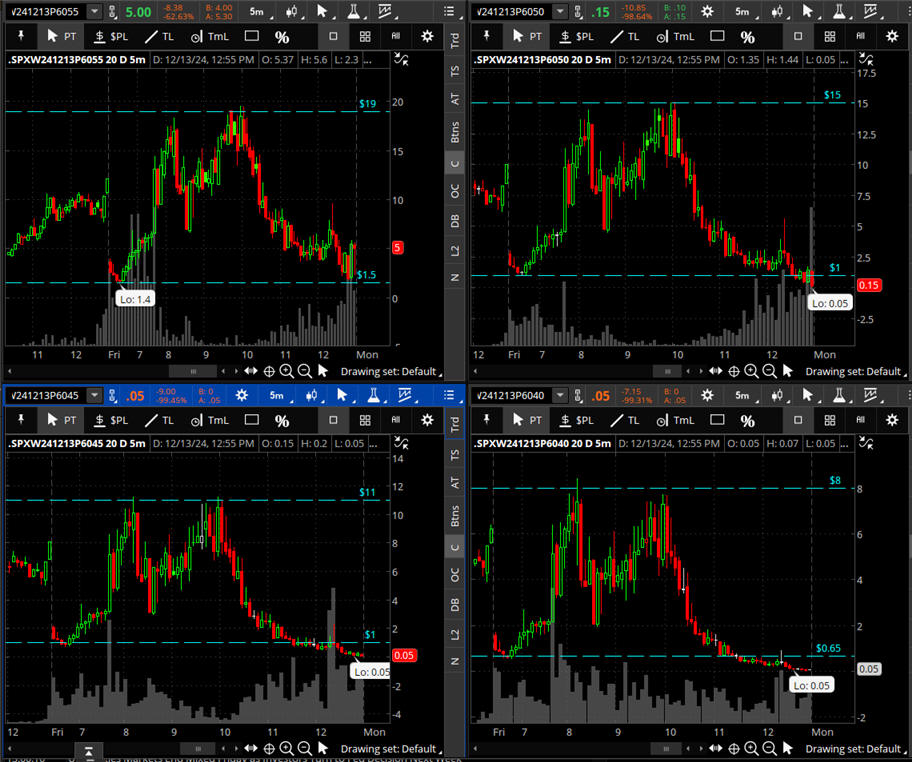
Task: Toggle the pin icon on P6050 drawing toolbar
Action: pos(486,36)
